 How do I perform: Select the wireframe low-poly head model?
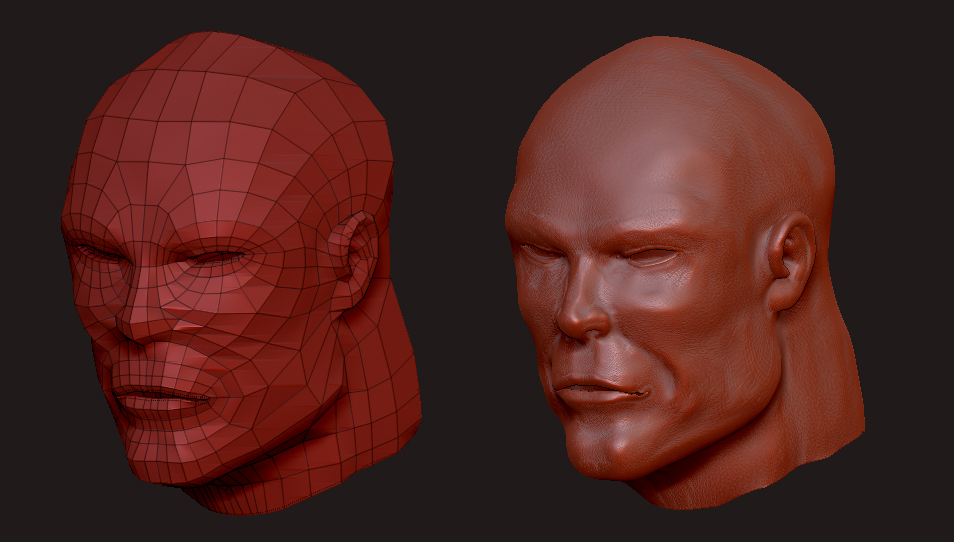[240, 274]
